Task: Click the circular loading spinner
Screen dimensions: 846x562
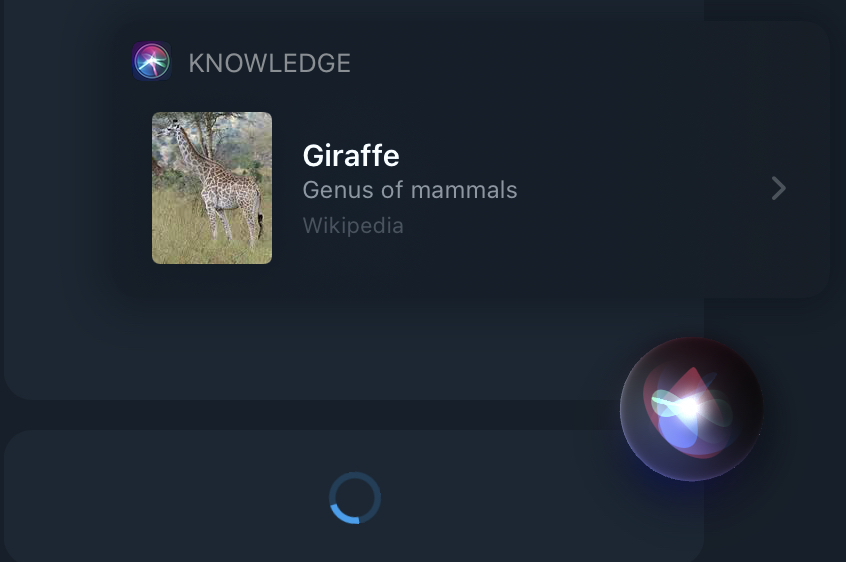Action: click(355, 498)
